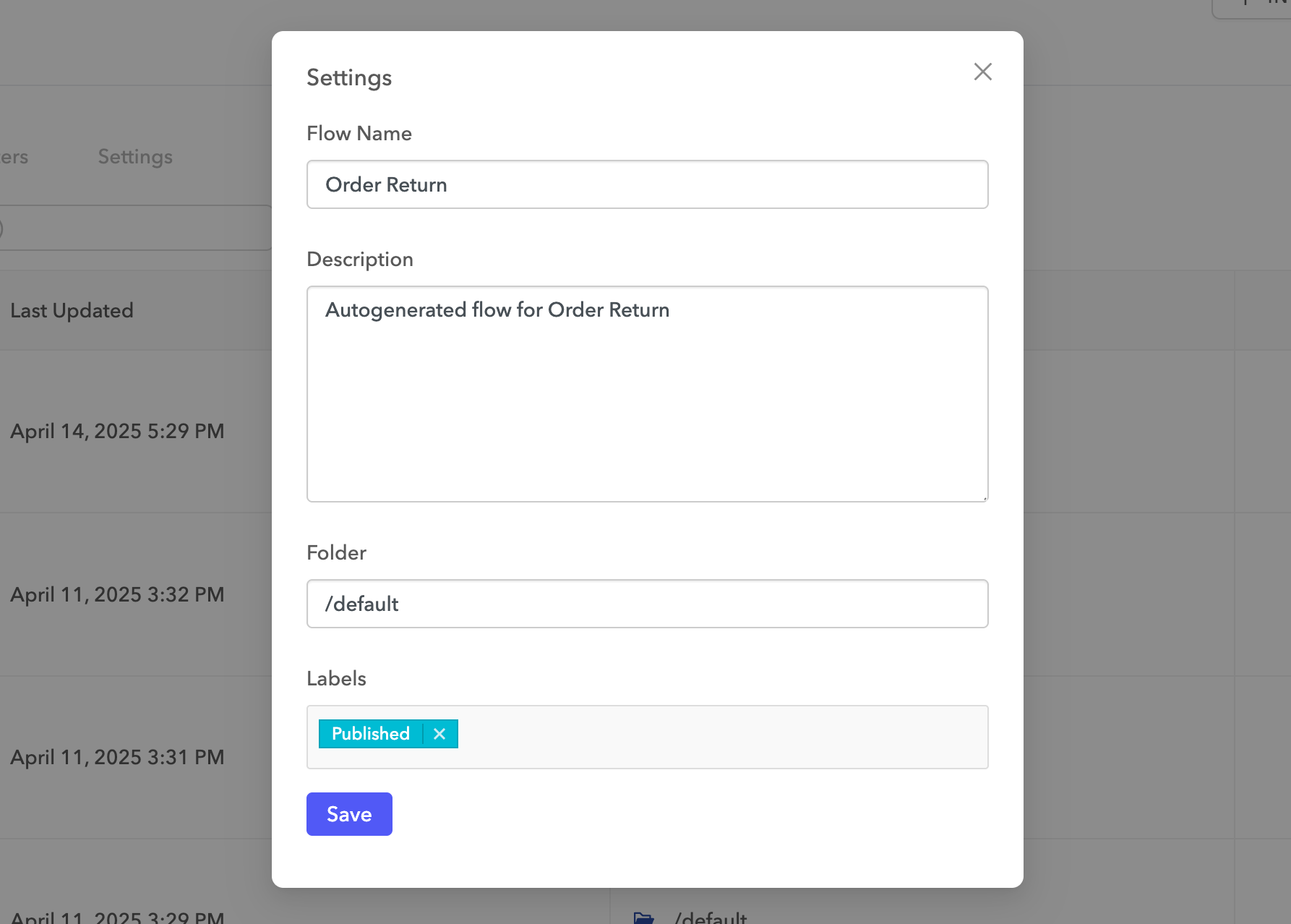The width and height of the screenshot is (1291, 924).
Task: Click the Autogenerated flow description text
Action: click(x=497, y=309)
